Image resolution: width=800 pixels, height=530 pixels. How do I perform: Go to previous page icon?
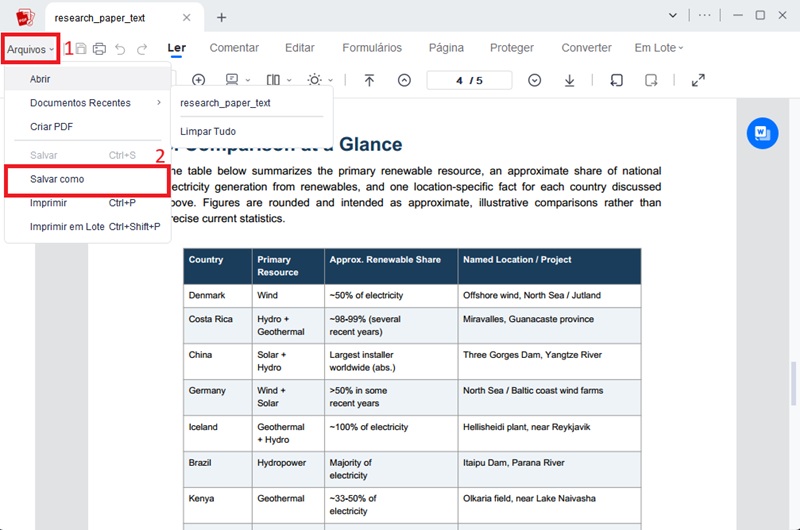404,80
